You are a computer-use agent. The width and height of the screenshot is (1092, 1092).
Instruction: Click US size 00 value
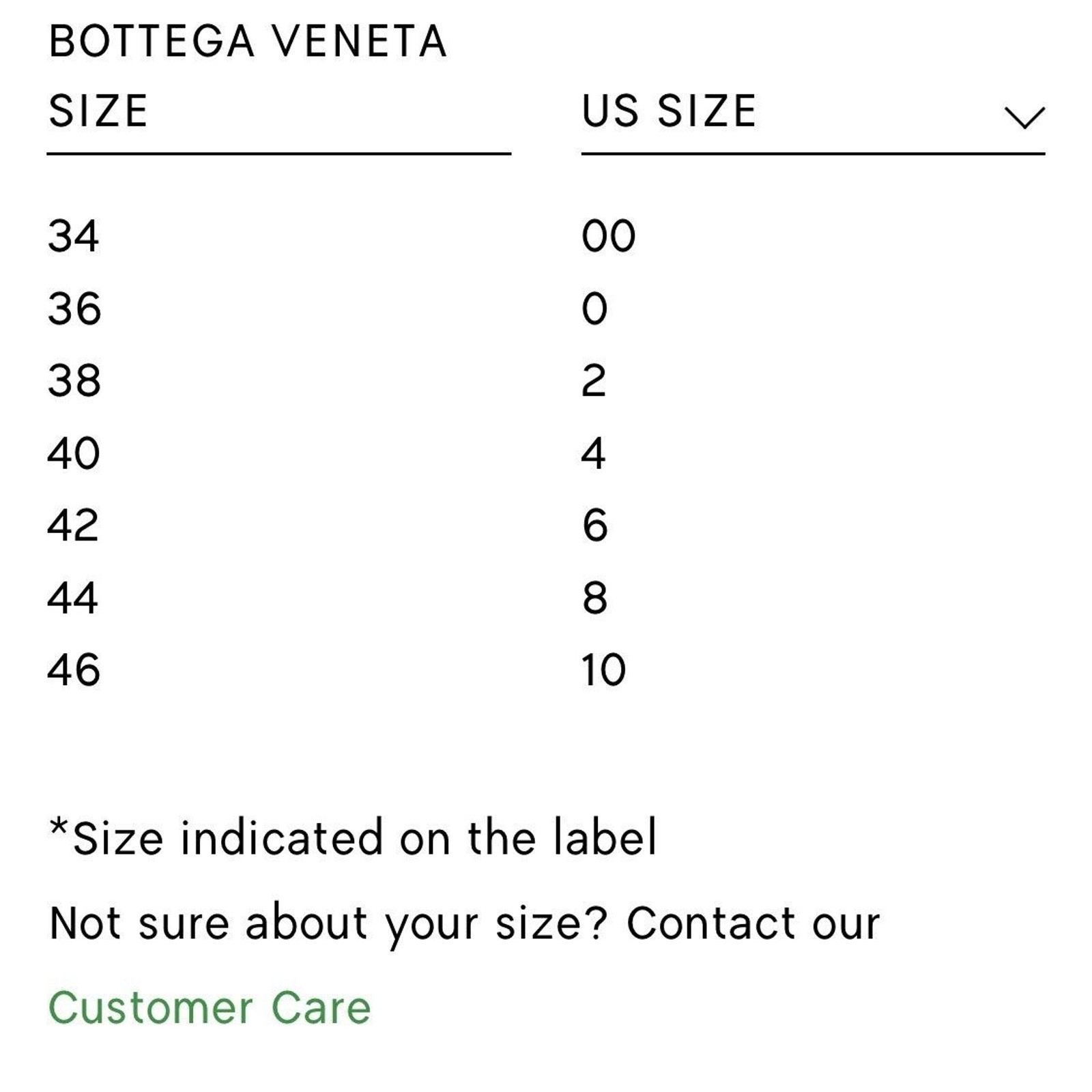coord(608,236)
